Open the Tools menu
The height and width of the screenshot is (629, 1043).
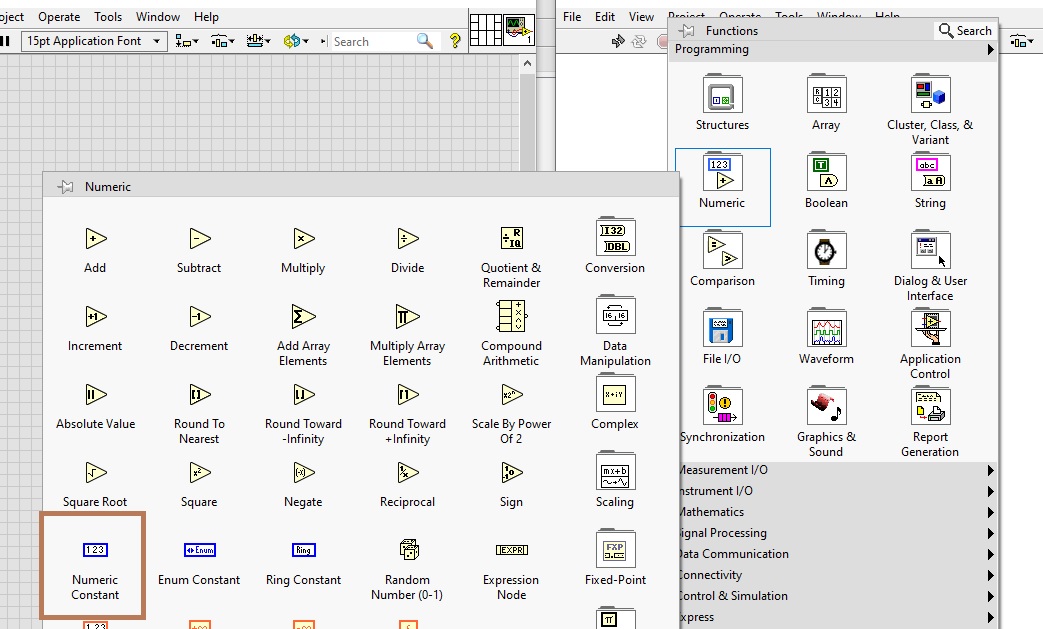point(108,17)
